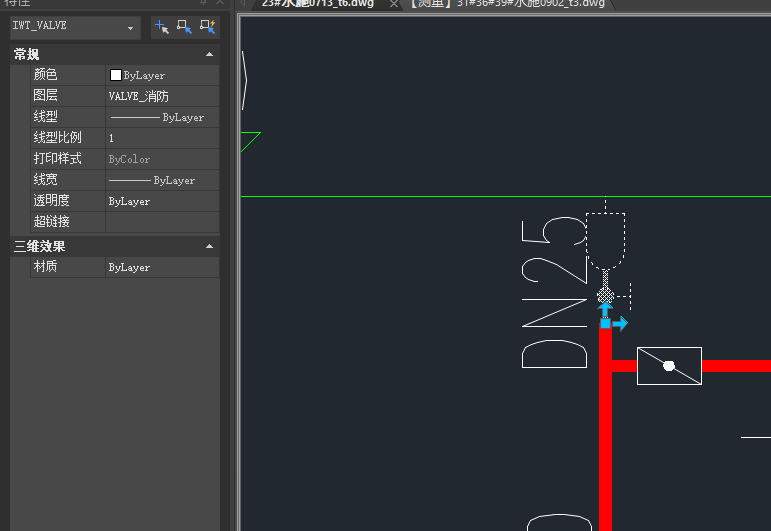771x531 pixels.
Task: Click the 材质 property label
Action: [x=45, y=267]
